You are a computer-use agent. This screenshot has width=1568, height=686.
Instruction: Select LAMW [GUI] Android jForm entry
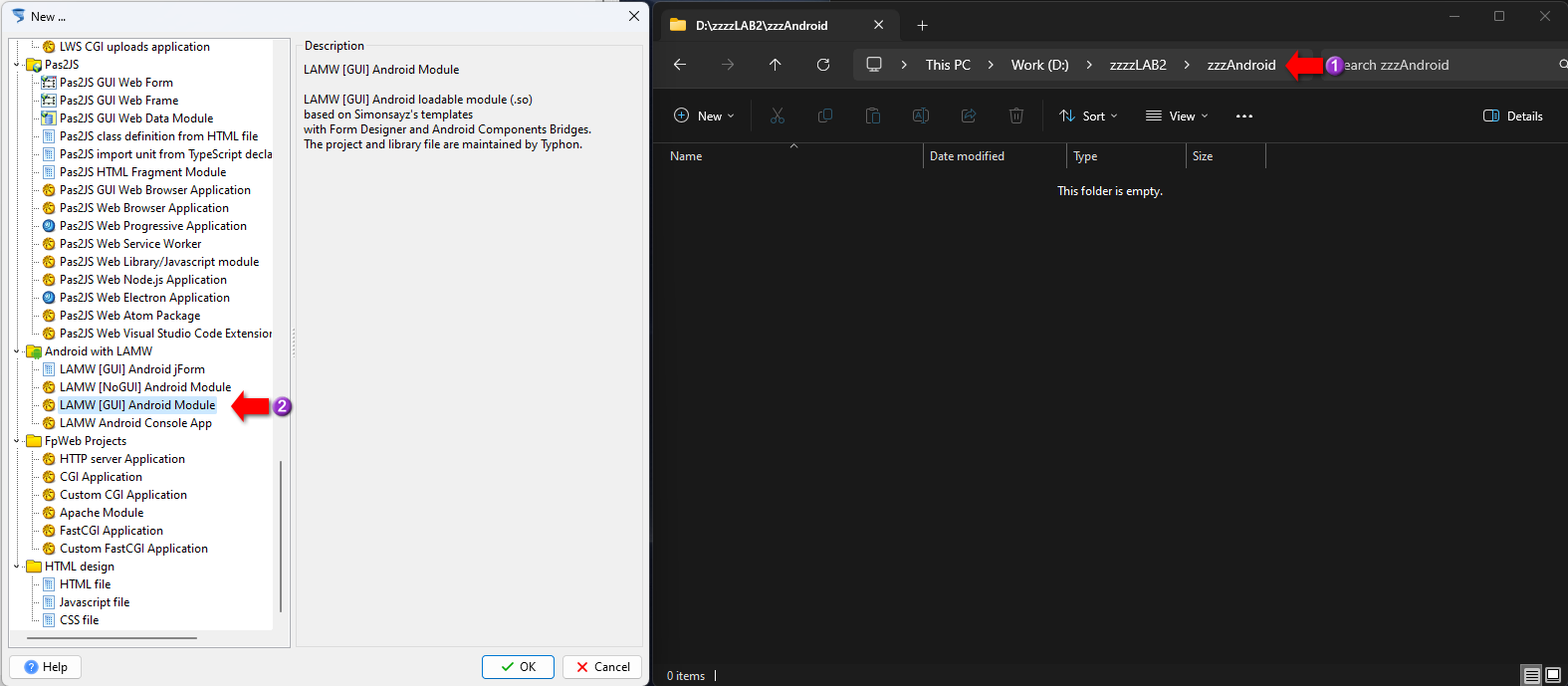[132, 369]
